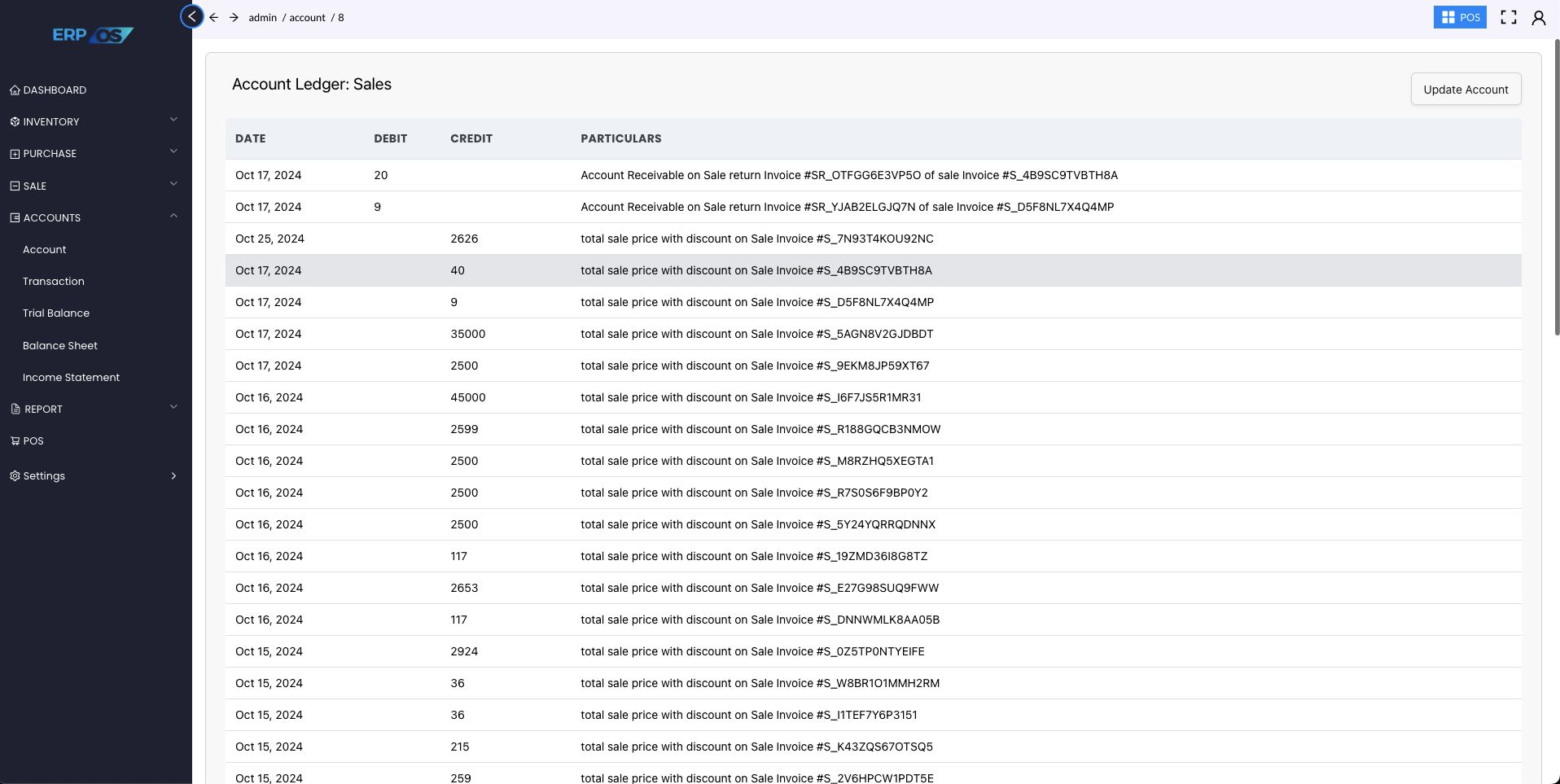Open the blue POS button in header

click(x=1459, y=17)
